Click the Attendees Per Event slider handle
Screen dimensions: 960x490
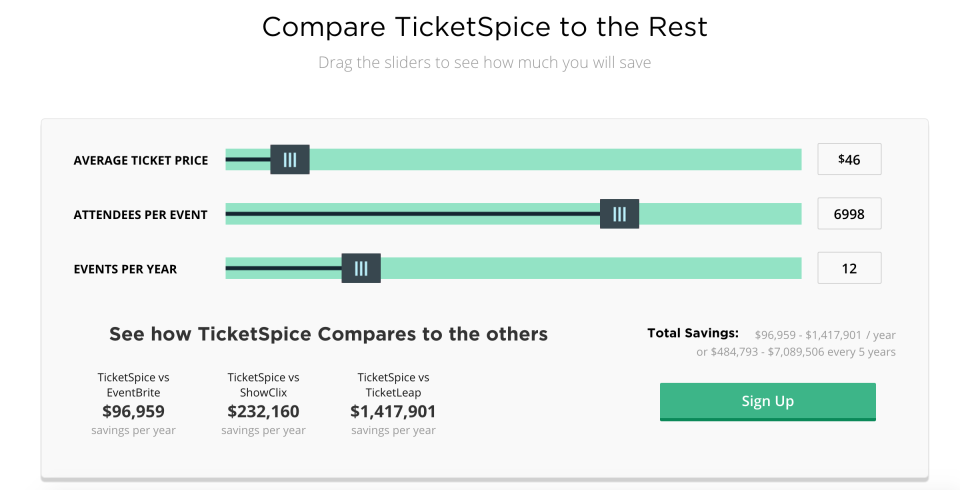(x=619, y=214)
